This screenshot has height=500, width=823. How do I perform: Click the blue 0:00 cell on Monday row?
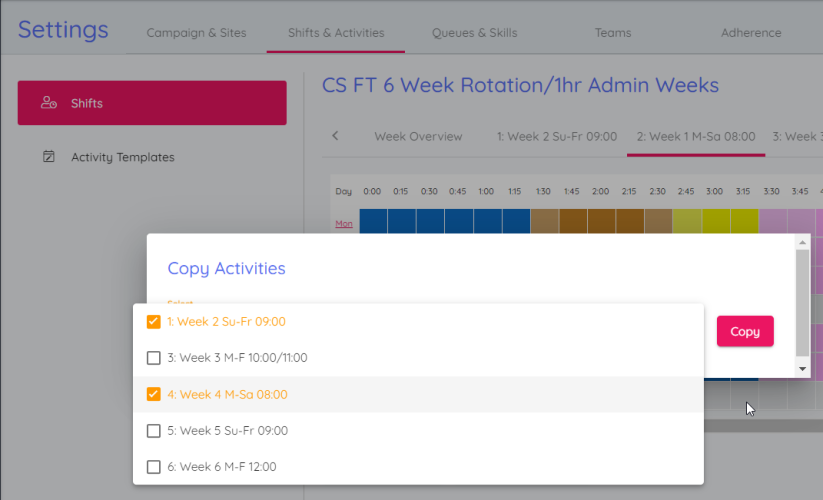(373, 221)
